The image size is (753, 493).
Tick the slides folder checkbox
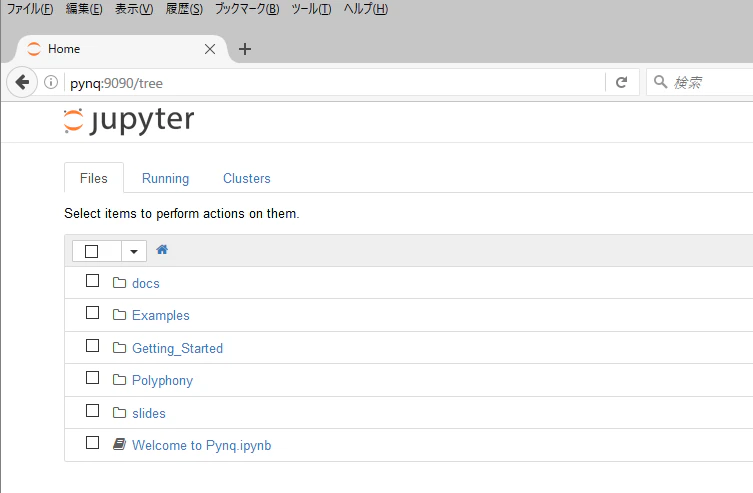pyautogui.click(x=92, y=410)
